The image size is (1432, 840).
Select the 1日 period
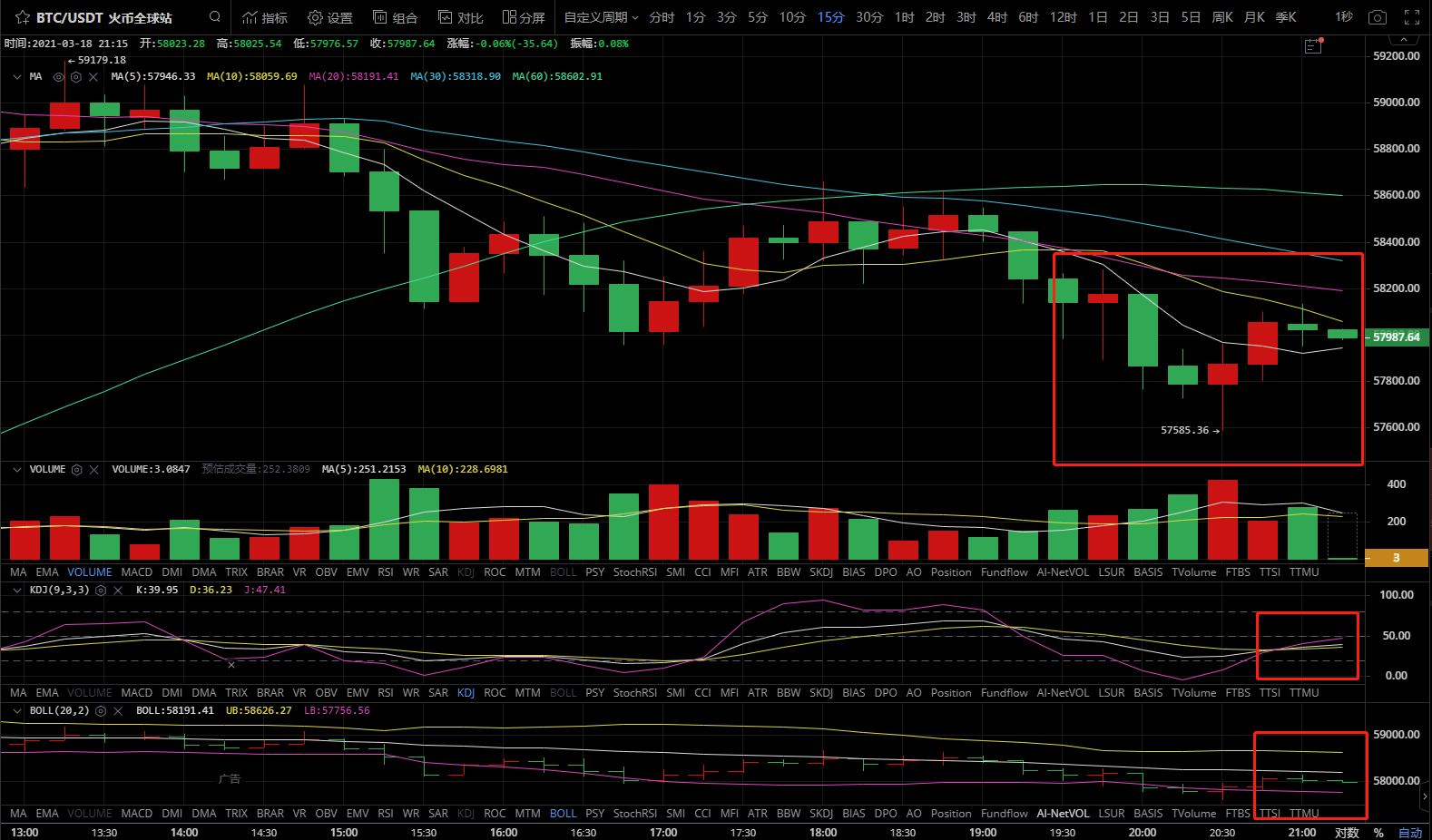pos(1098,17)
